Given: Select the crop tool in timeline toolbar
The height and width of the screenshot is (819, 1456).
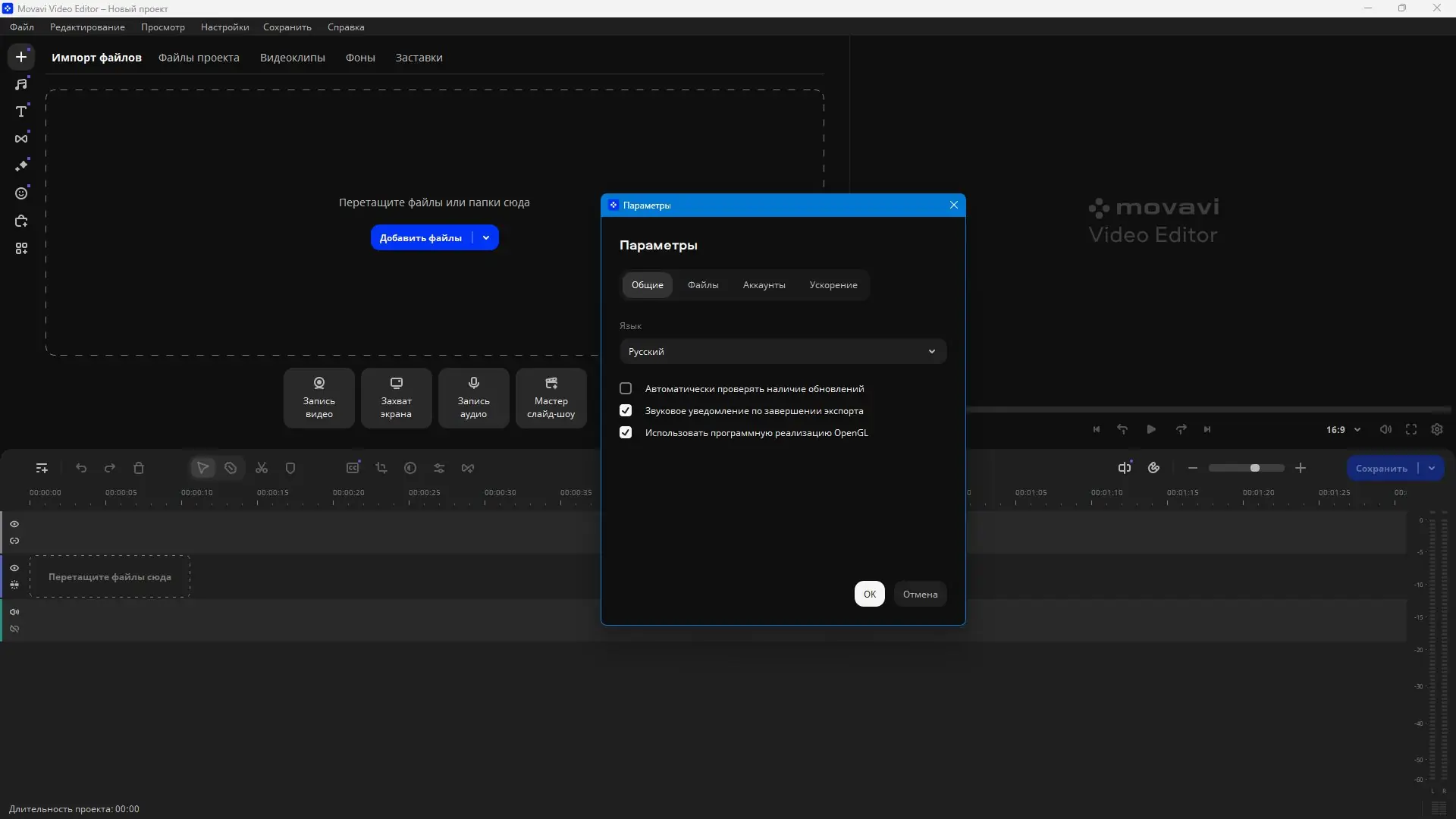Looking at the screenshot, I should (x=381, y=469).
